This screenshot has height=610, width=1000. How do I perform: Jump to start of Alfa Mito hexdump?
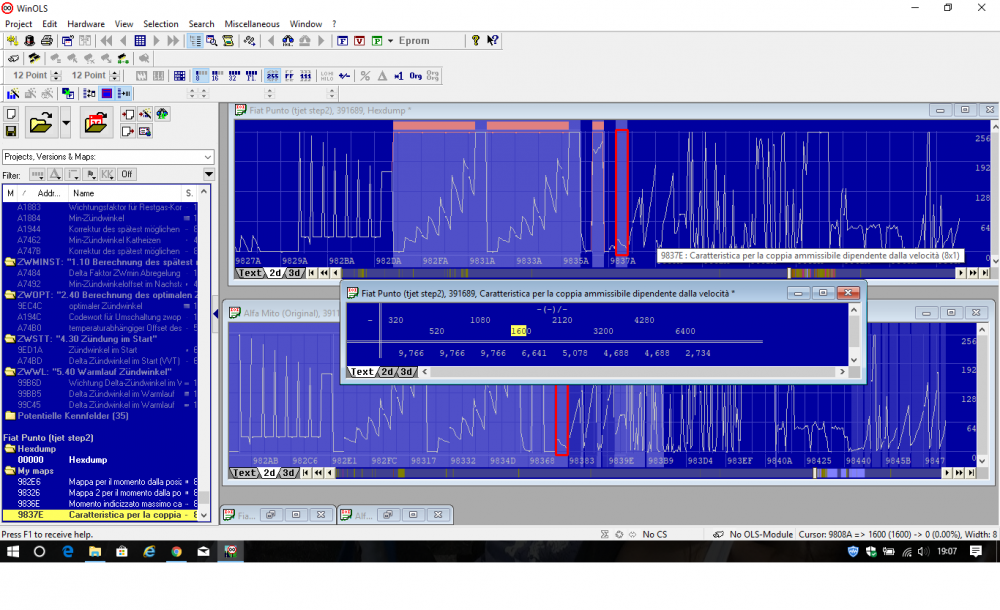305,473
